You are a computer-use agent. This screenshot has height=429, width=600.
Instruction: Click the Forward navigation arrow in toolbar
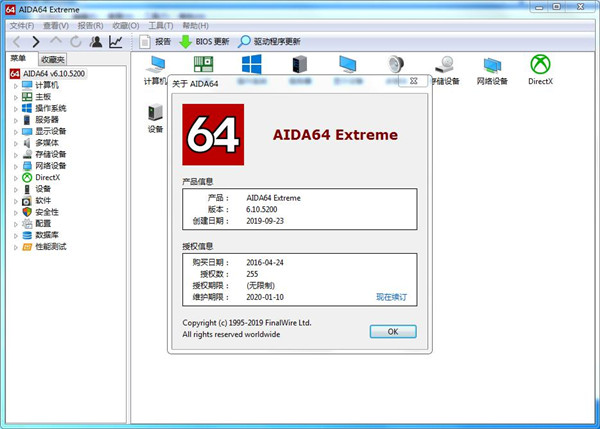click(x=36, y=42)
